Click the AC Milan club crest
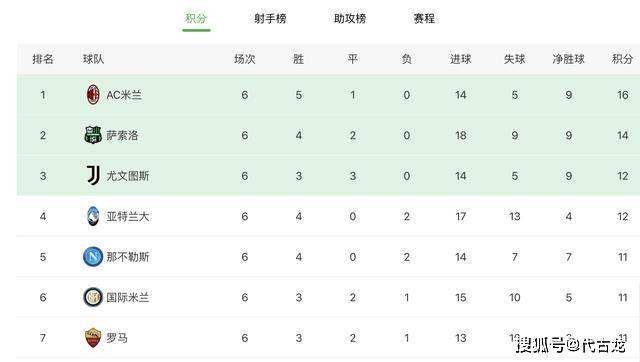 [93, 95]
